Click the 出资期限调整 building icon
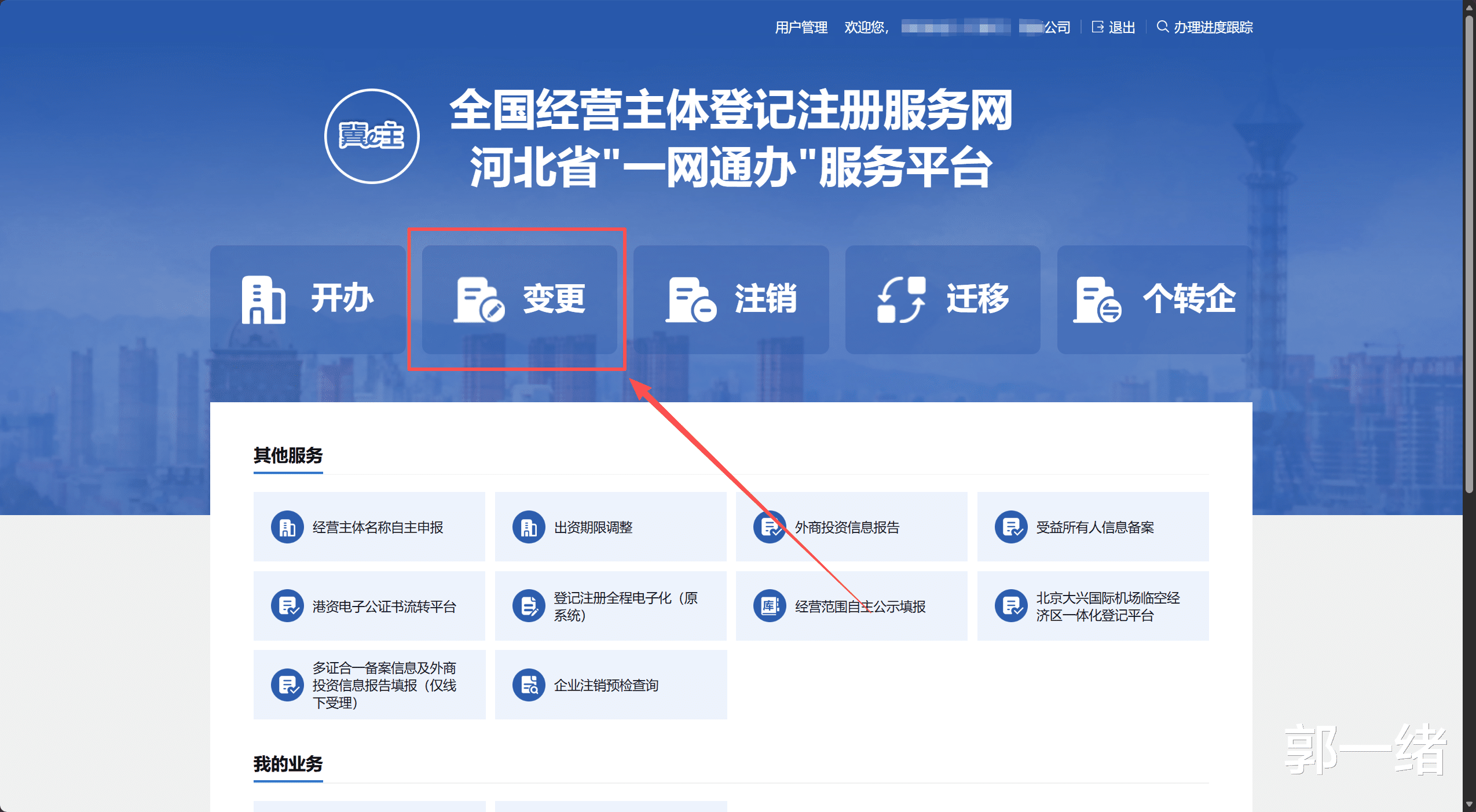 (x=528, y=527)
